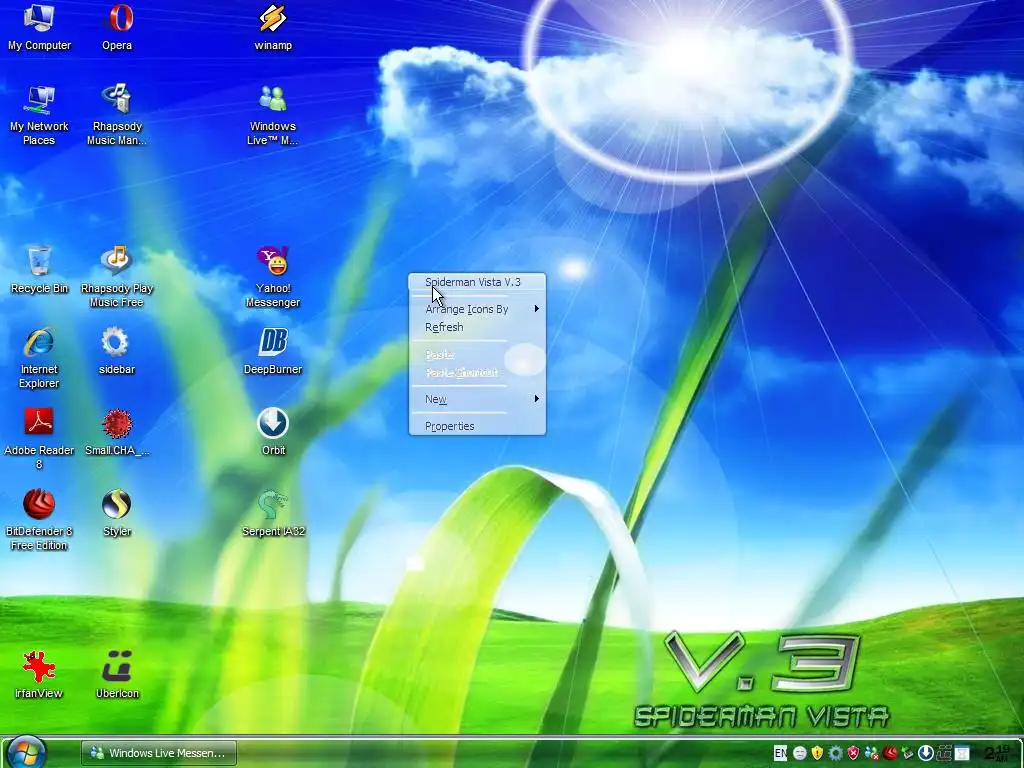This screenshot has width=1024, height=768.
Task: Click the EN language indicator in tray
Action: (x=780, y=753)
